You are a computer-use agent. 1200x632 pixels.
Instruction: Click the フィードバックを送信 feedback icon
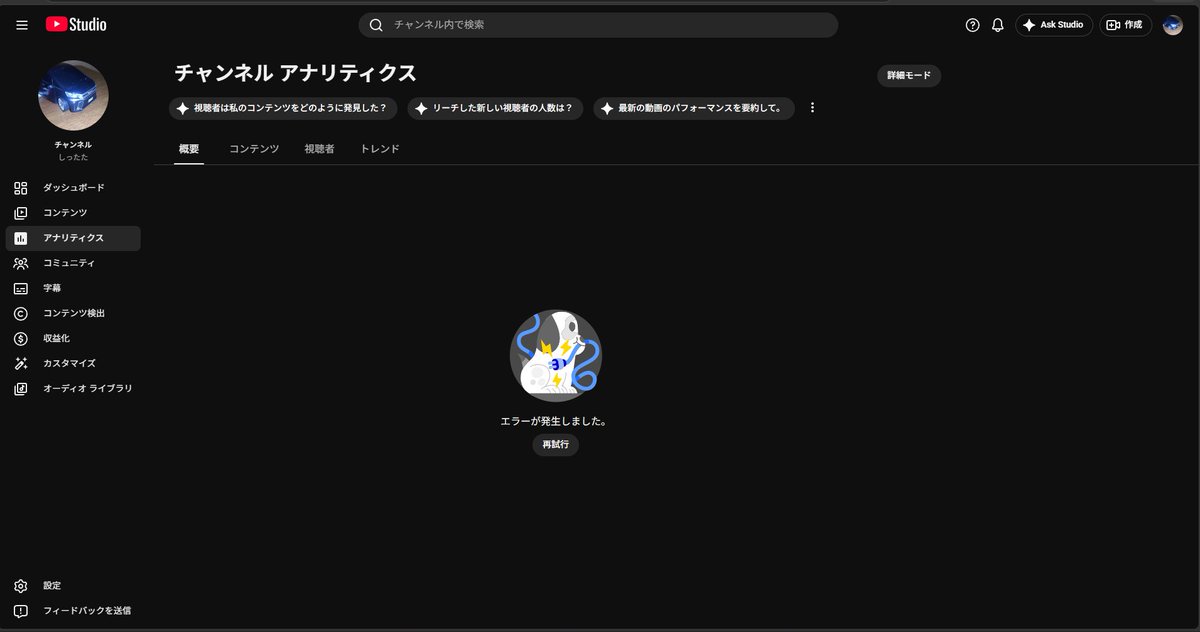tap(21, 610)
